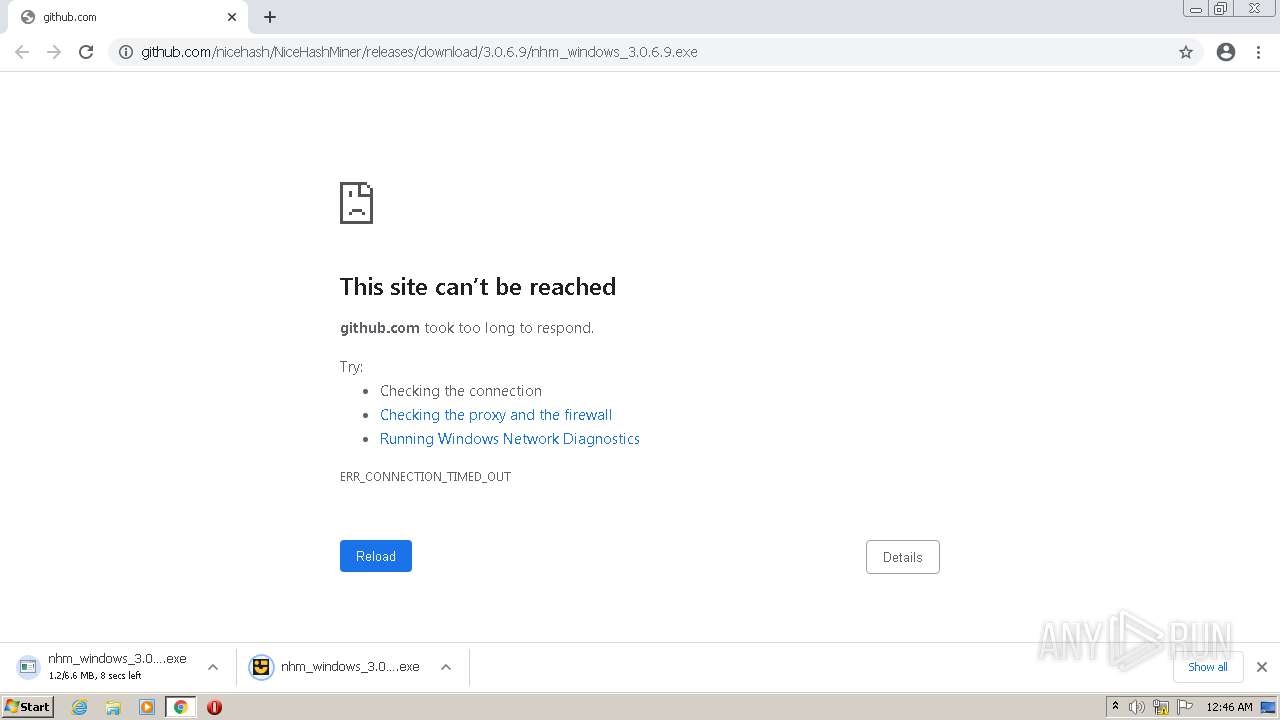Open the volume speaker tray icon
1280x720 pixels.
click(1137, 707)
